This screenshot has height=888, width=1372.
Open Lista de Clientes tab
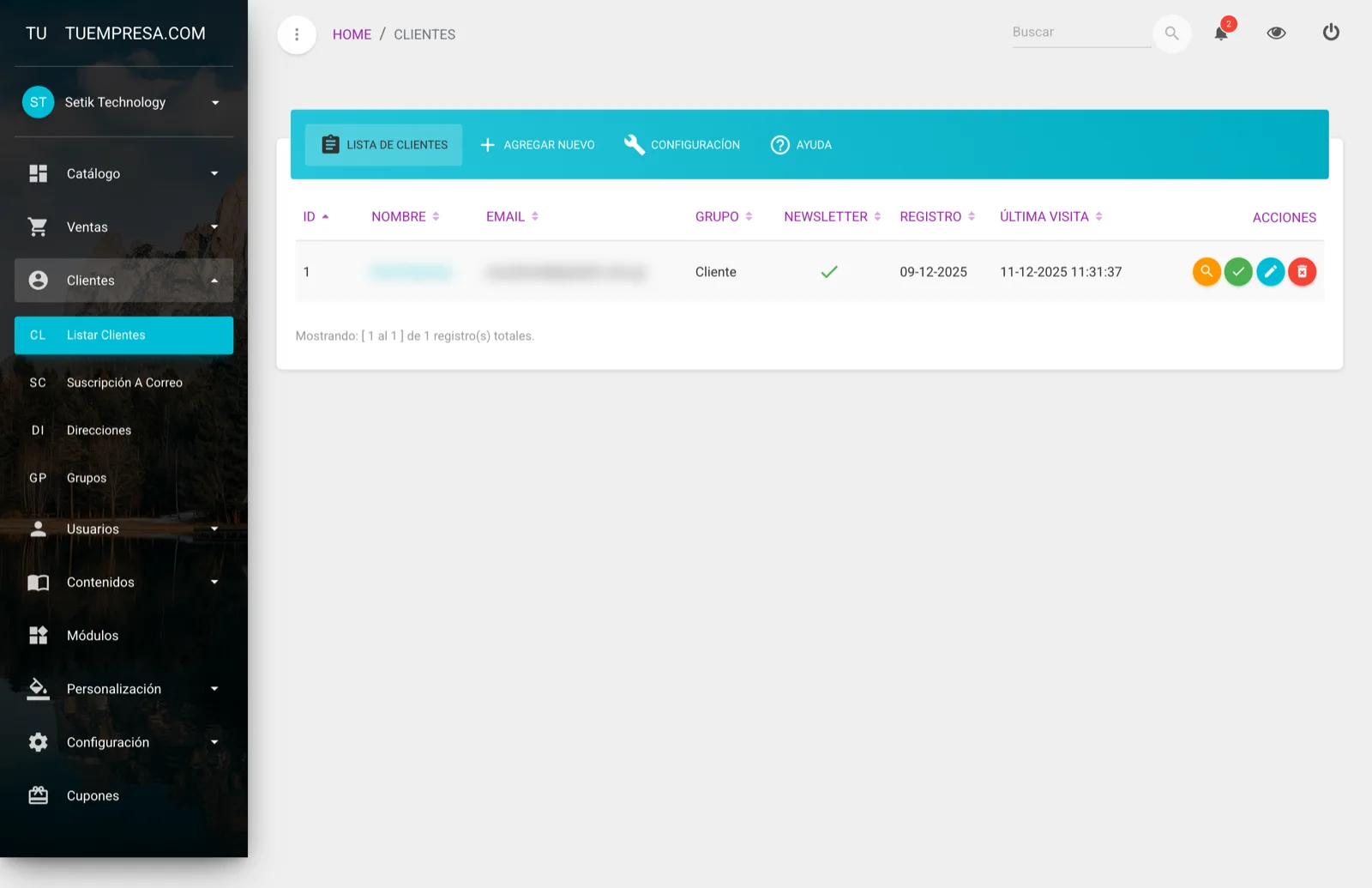tap(383, 145)
